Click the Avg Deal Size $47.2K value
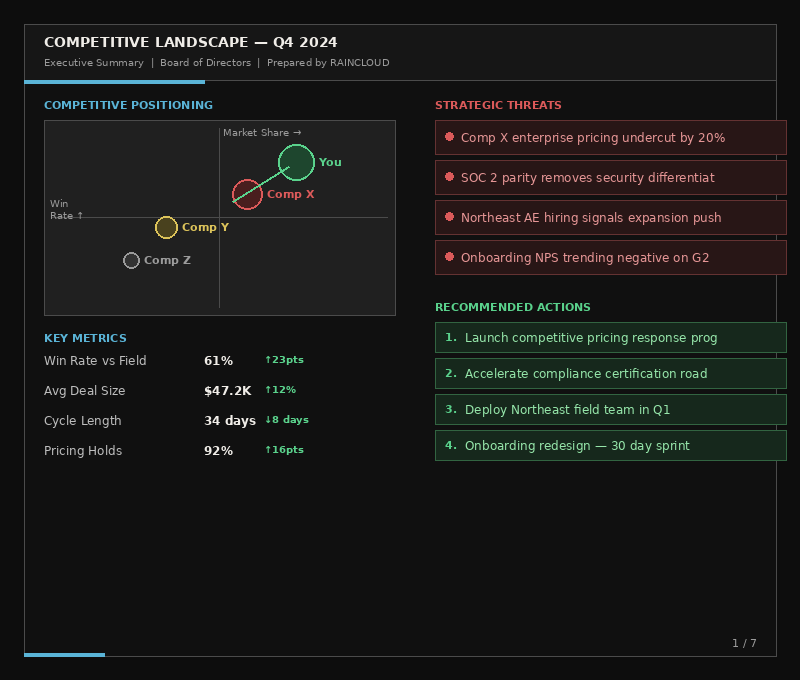Viewport: 800px width, 680px height. pyautogui.click(x=227, y=391)
